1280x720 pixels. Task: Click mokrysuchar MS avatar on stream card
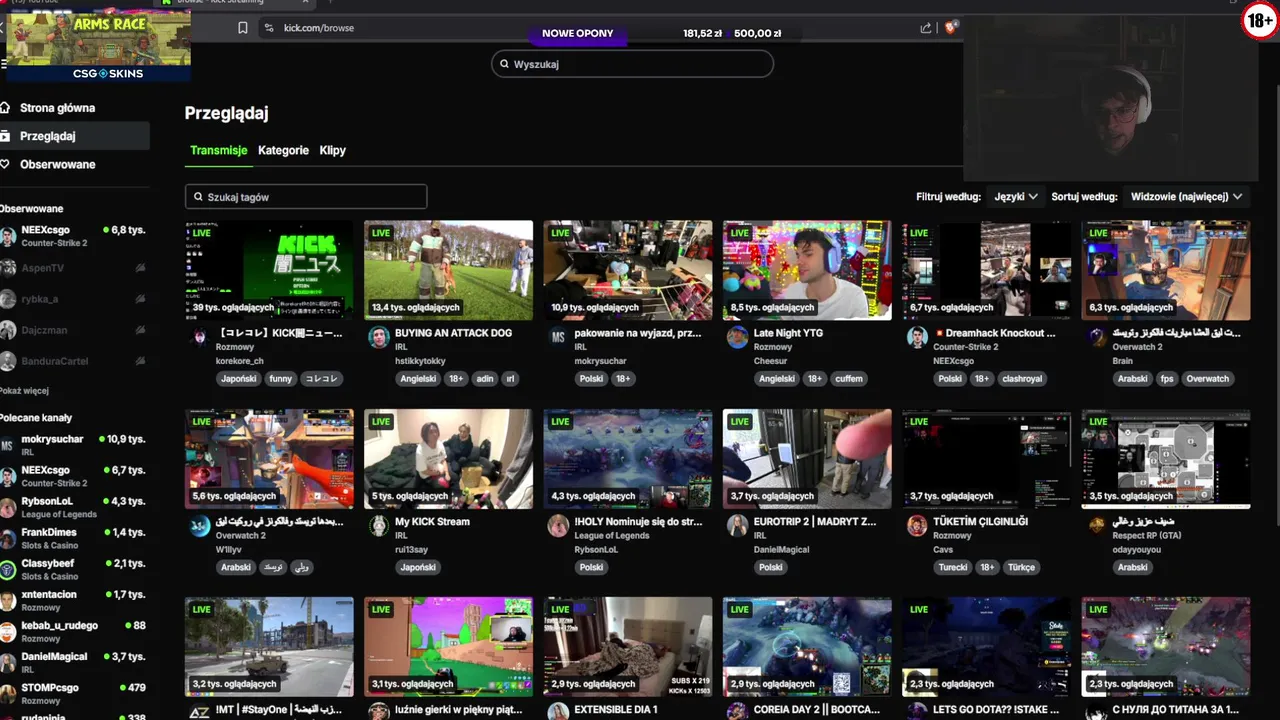pyautogui.click(x=558, y=337)
